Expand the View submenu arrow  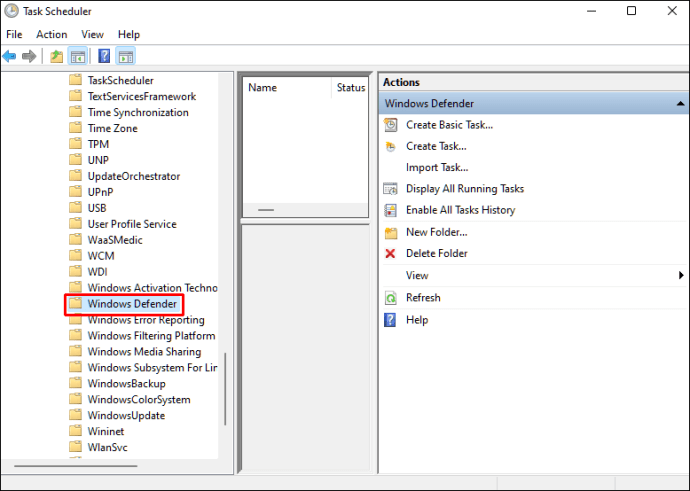[681, 276]
